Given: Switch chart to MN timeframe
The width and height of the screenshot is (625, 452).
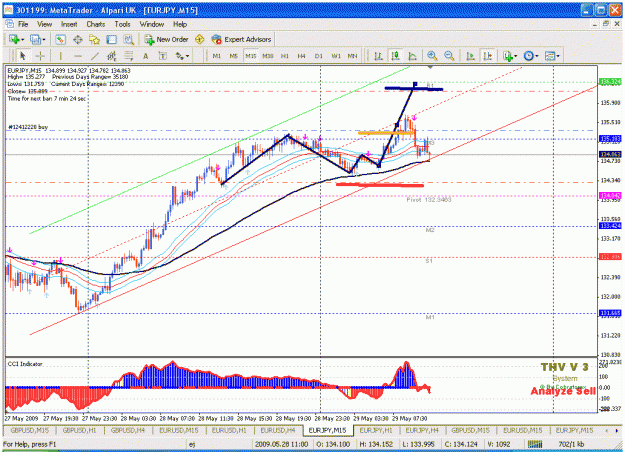Looking at the screenshot, I should tap(352, 56).
